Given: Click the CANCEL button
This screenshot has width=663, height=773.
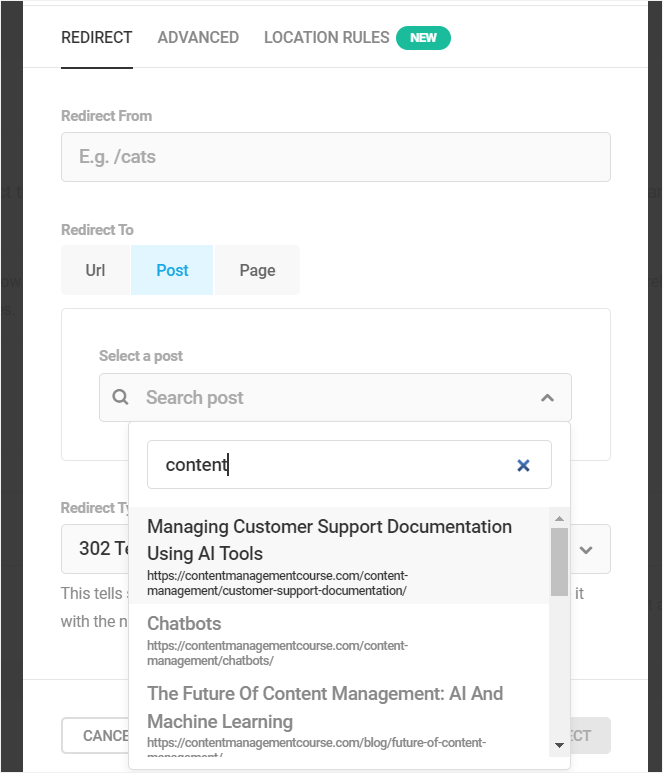Looking at the screenshot, I should coord(95,736).
